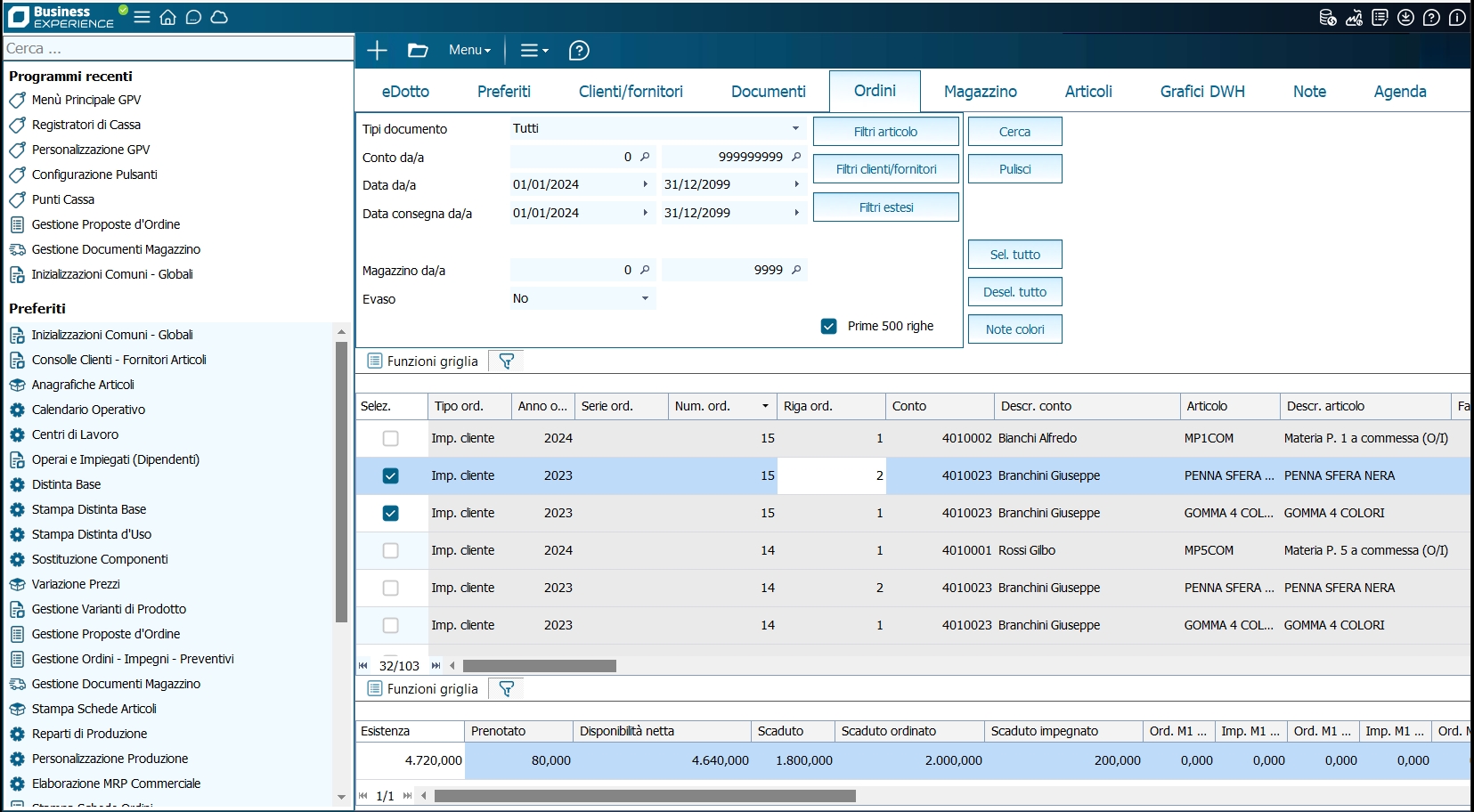Uncheck the Prime 500 righe checkbox

pos(828,326)
